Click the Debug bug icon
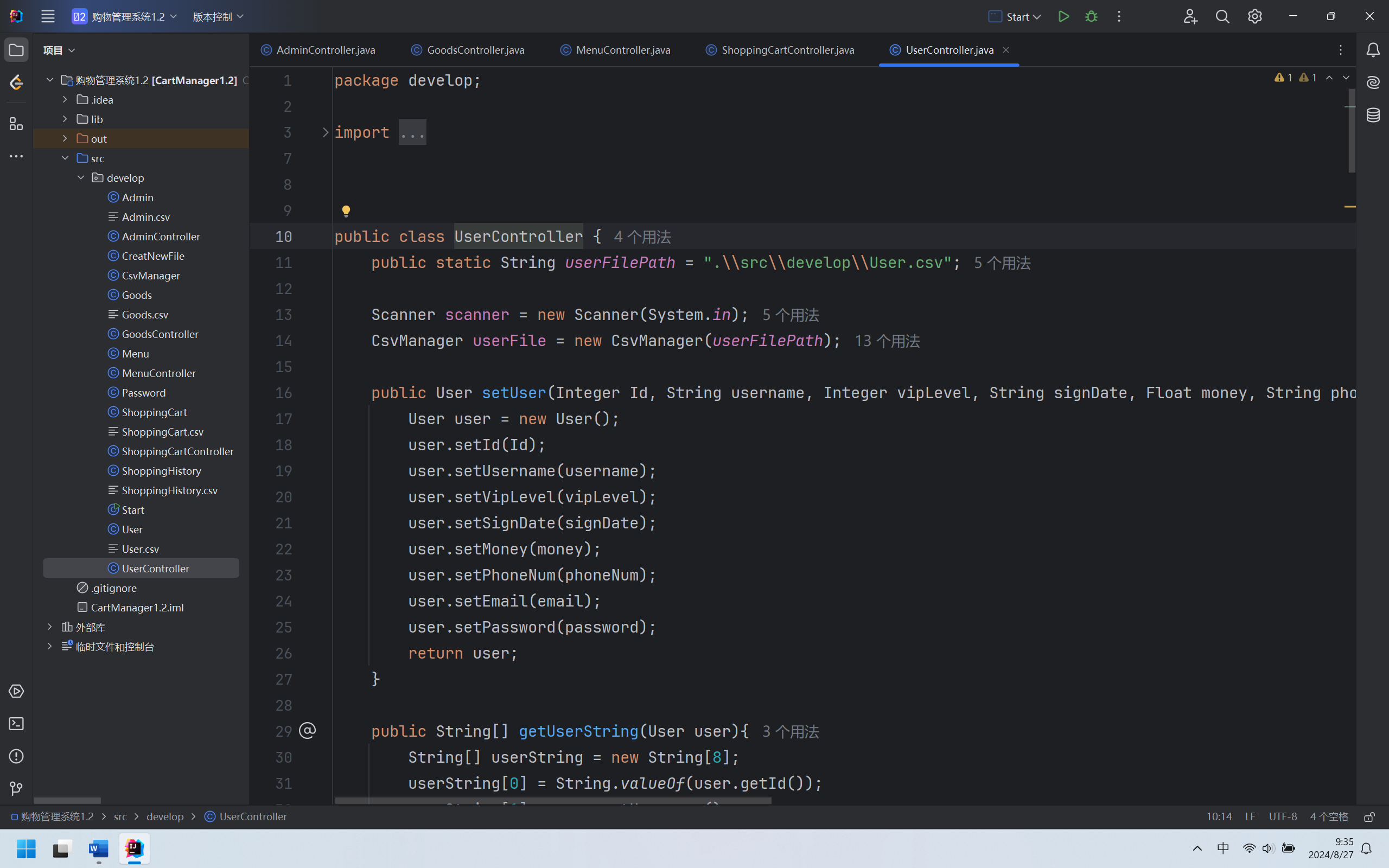This screenshot has width=1389, height=868. [1091, 17]
